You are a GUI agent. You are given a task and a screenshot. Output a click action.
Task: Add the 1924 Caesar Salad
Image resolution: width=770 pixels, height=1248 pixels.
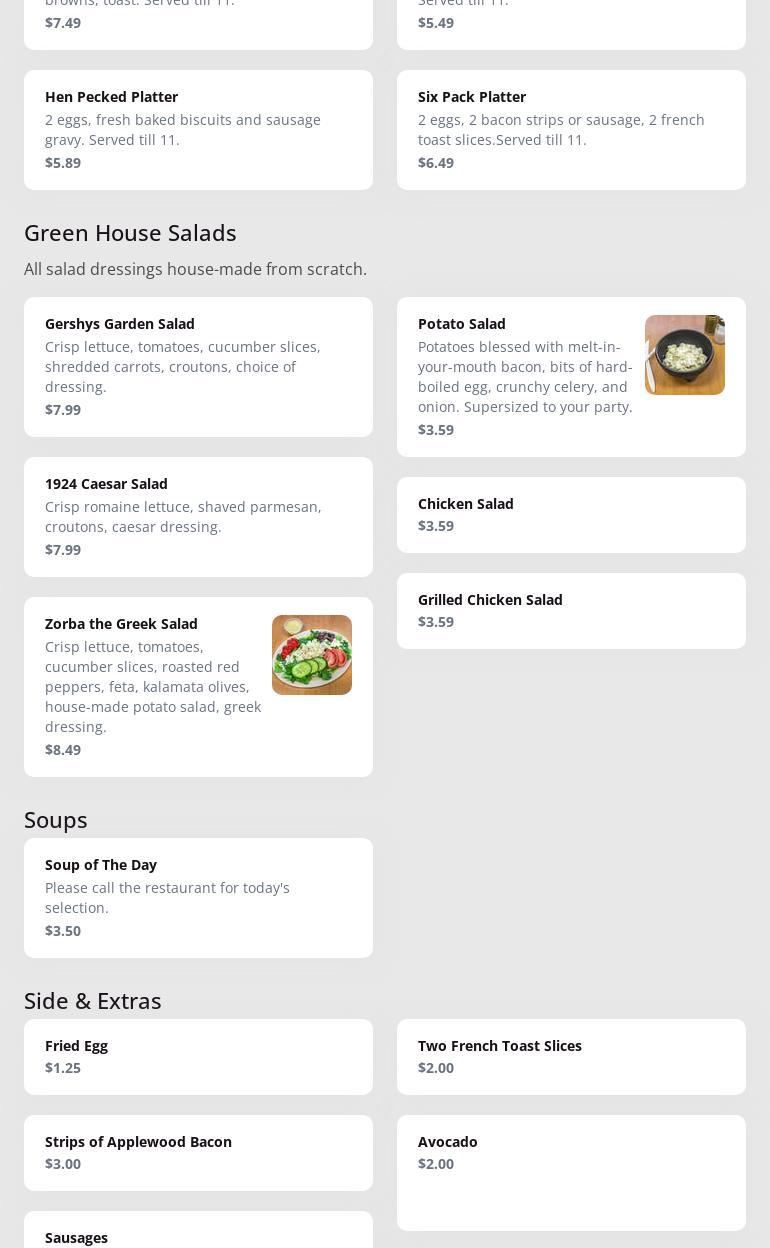click(x=198, y=516)
